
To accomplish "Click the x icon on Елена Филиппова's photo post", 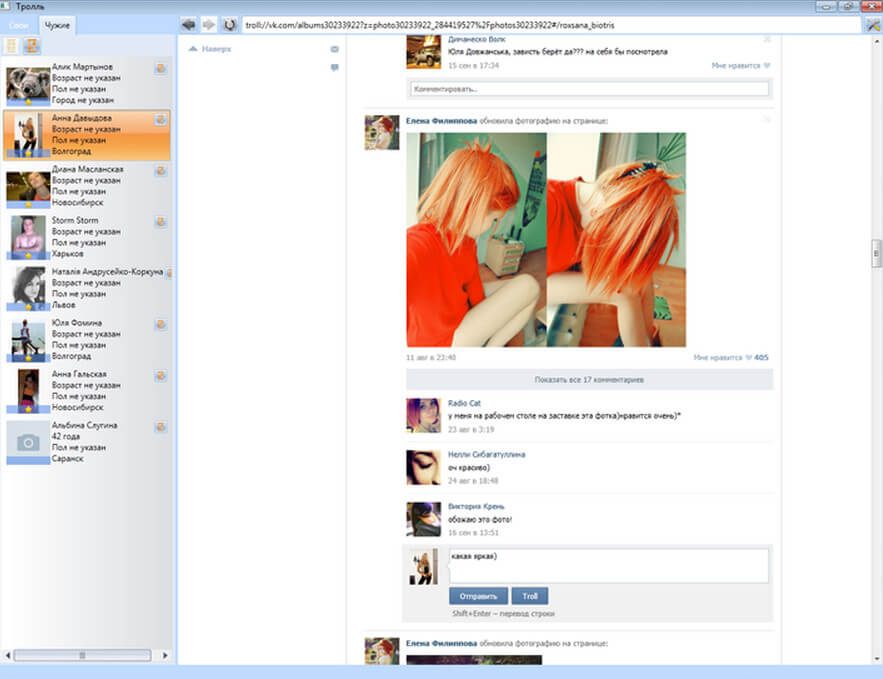I will pos(766,119).
